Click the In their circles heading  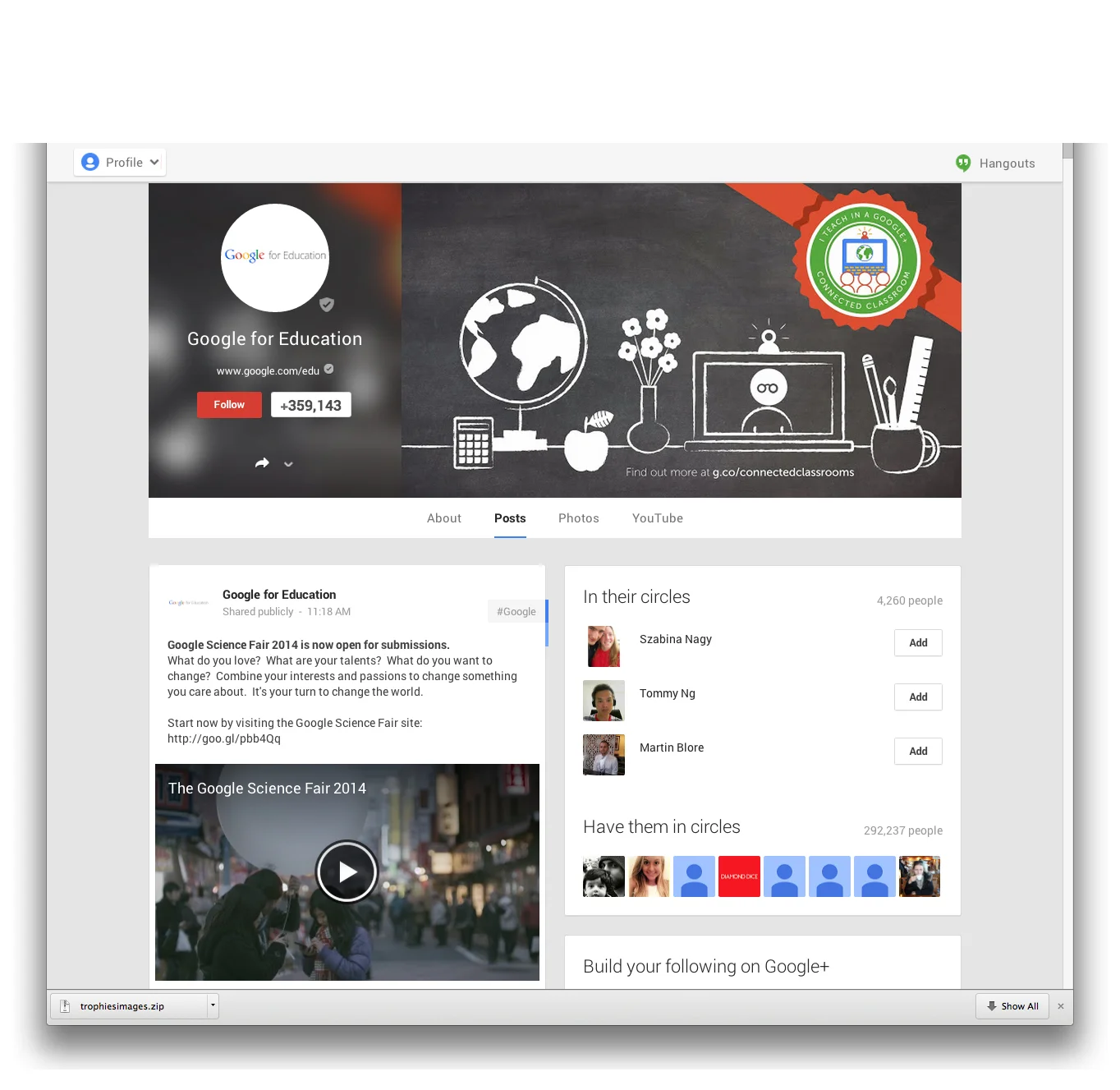636,597
